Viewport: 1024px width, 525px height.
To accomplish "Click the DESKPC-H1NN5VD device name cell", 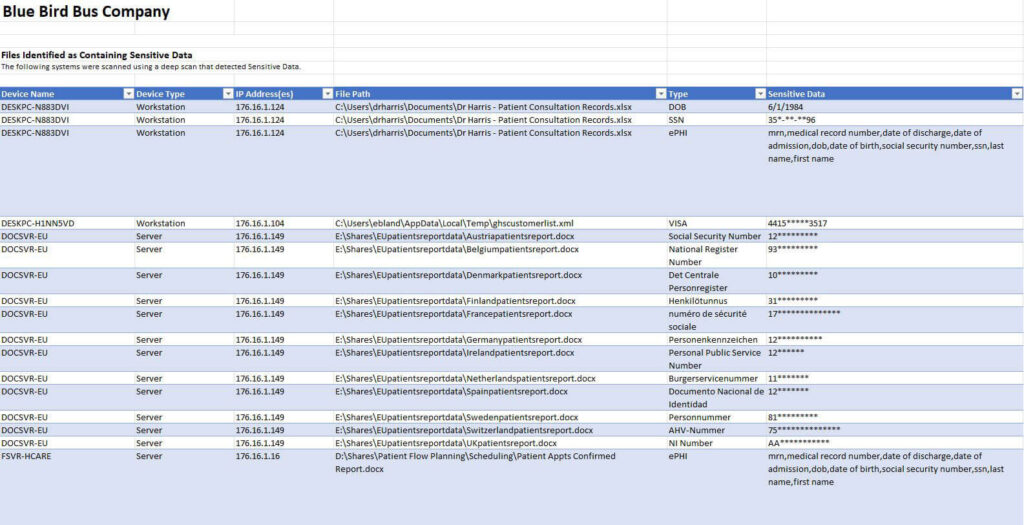I will [38, 223].
